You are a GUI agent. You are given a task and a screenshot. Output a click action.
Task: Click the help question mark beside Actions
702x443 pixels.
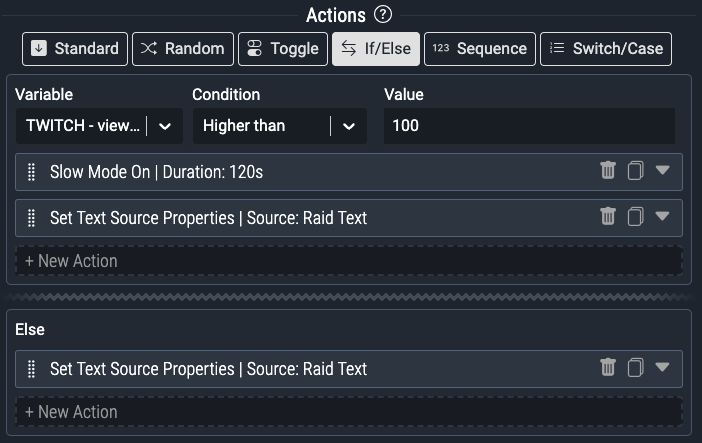[382, 15]
